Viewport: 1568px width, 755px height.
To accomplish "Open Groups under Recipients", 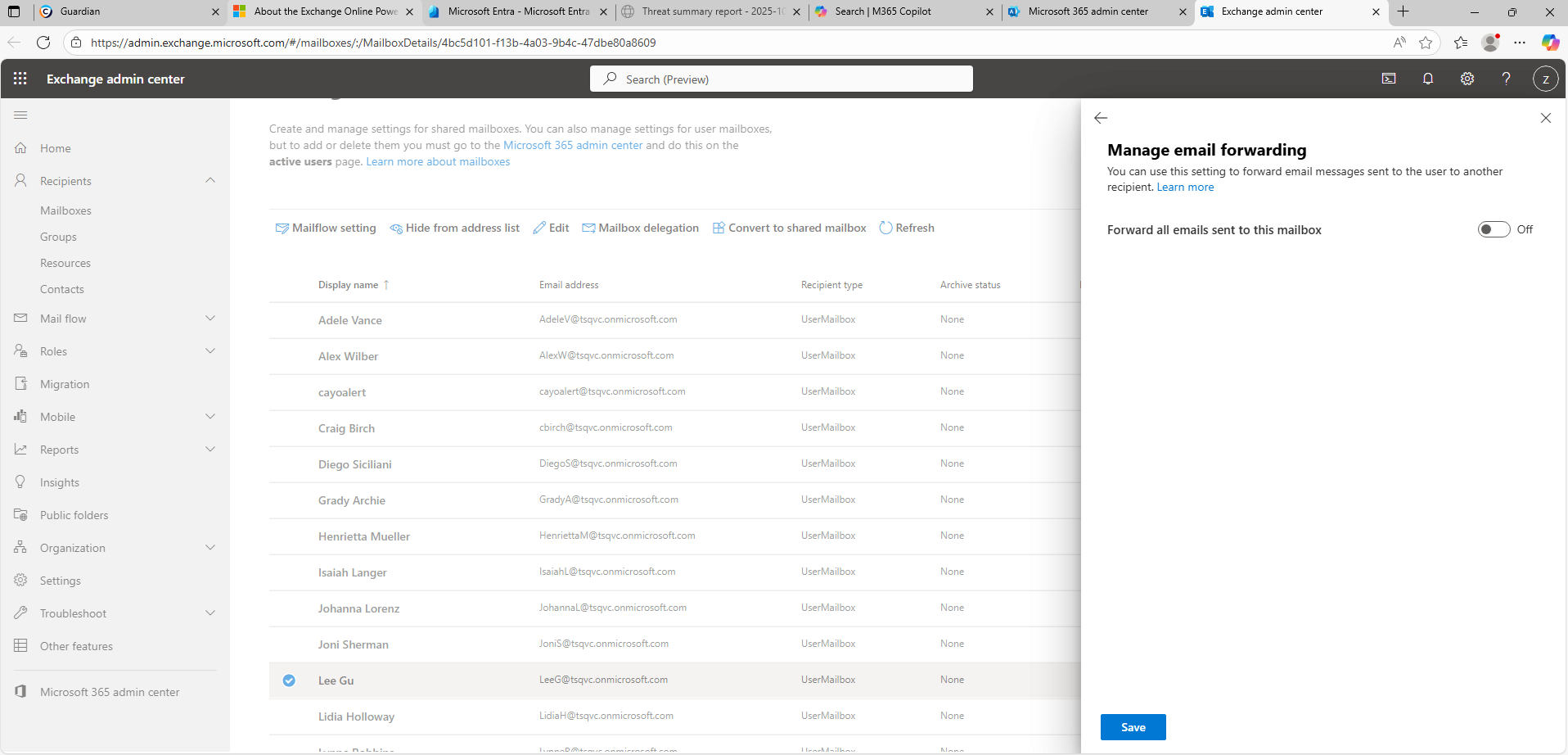I will 58,237.
